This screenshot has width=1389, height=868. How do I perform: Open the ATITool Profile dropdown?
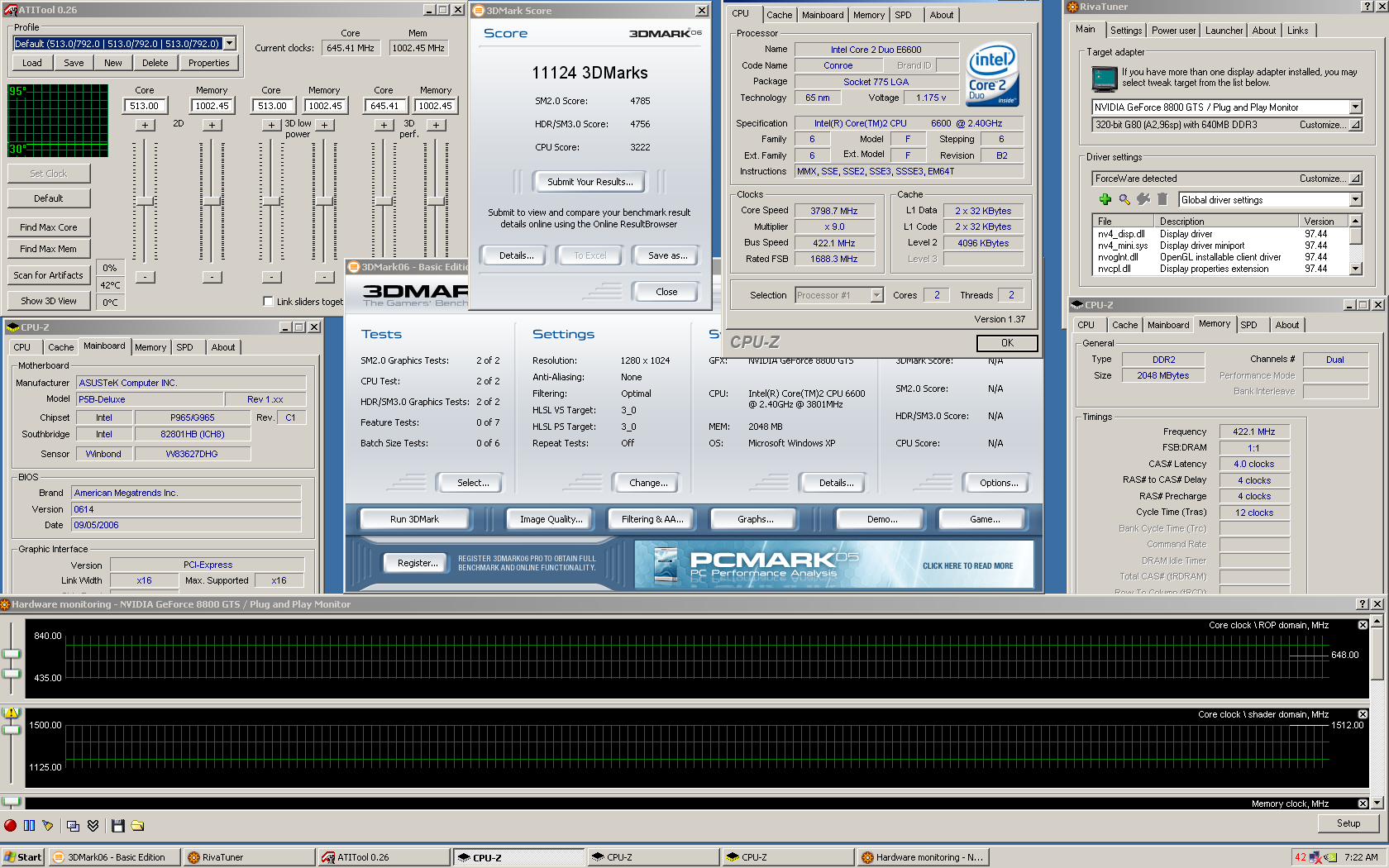point(230,44)
